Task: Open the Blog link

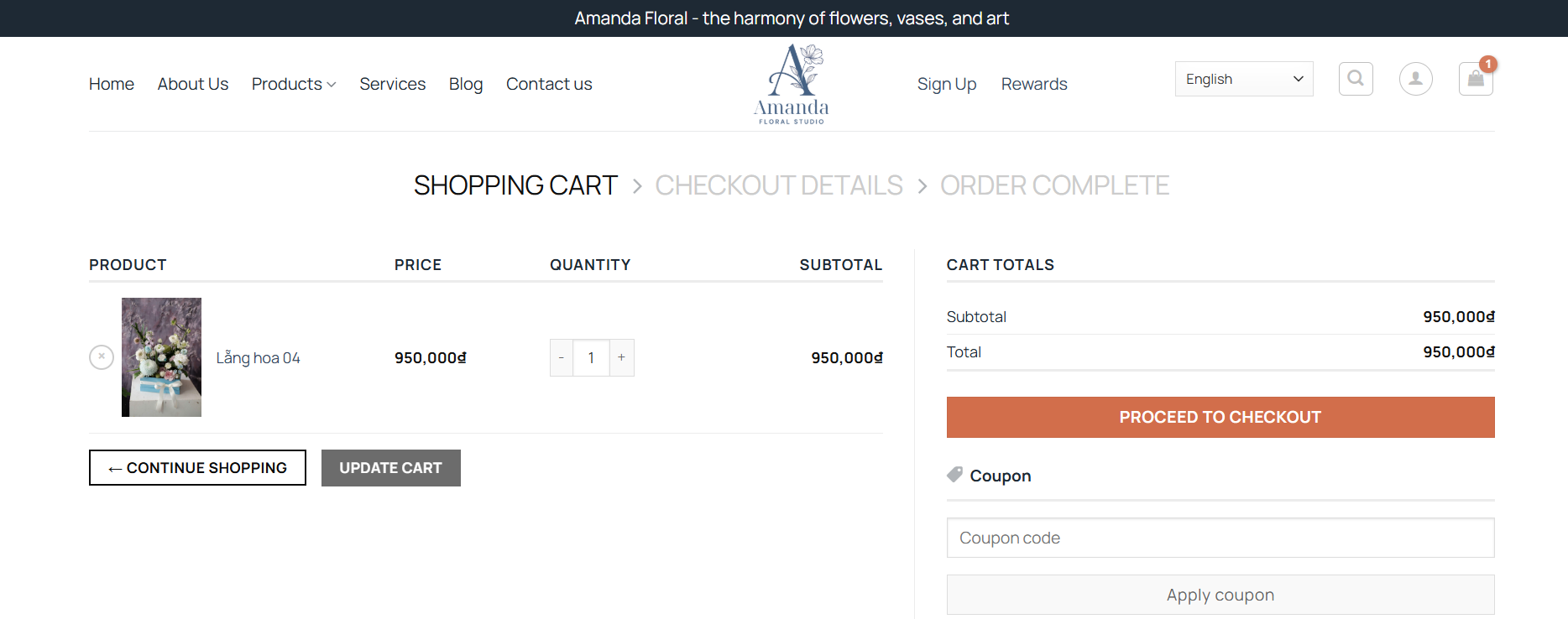Action: [466, 84]
